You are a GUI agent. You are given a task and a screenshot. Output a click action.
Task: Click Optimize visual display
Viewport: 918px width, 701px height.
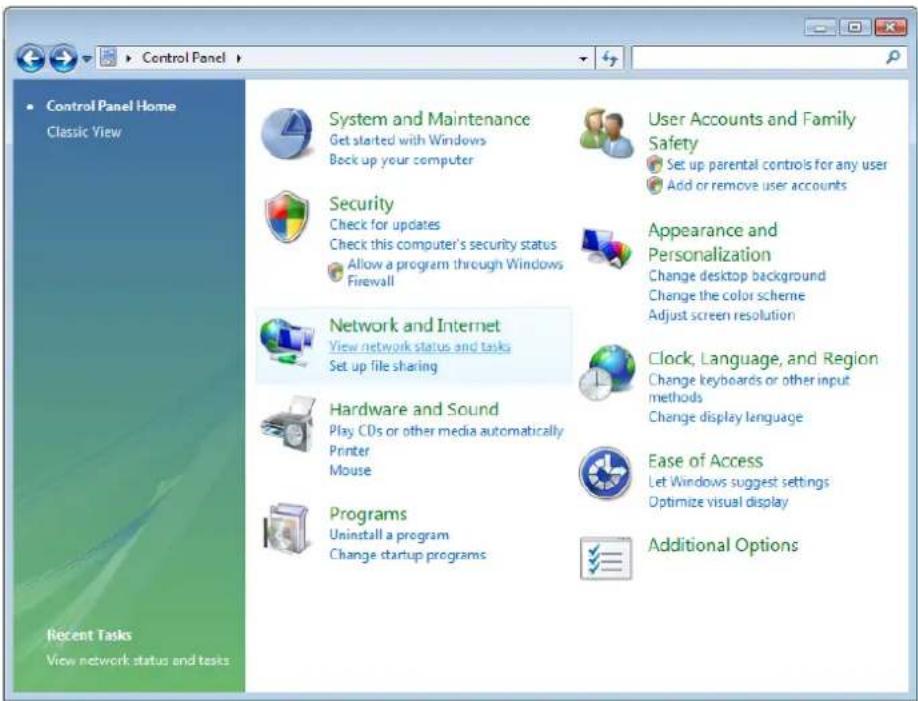[718, 502]
